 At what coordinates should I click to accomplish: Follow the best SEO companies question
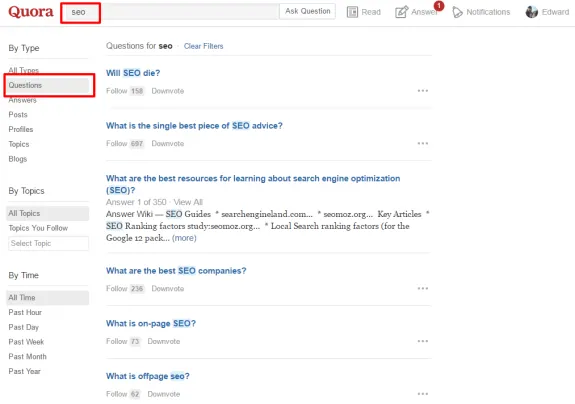coord(117,289)
